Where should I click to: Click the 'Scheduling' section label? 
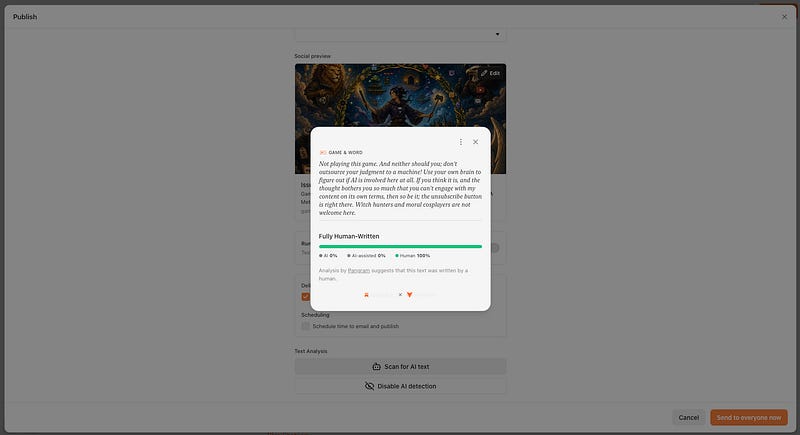tap(315, 315)
